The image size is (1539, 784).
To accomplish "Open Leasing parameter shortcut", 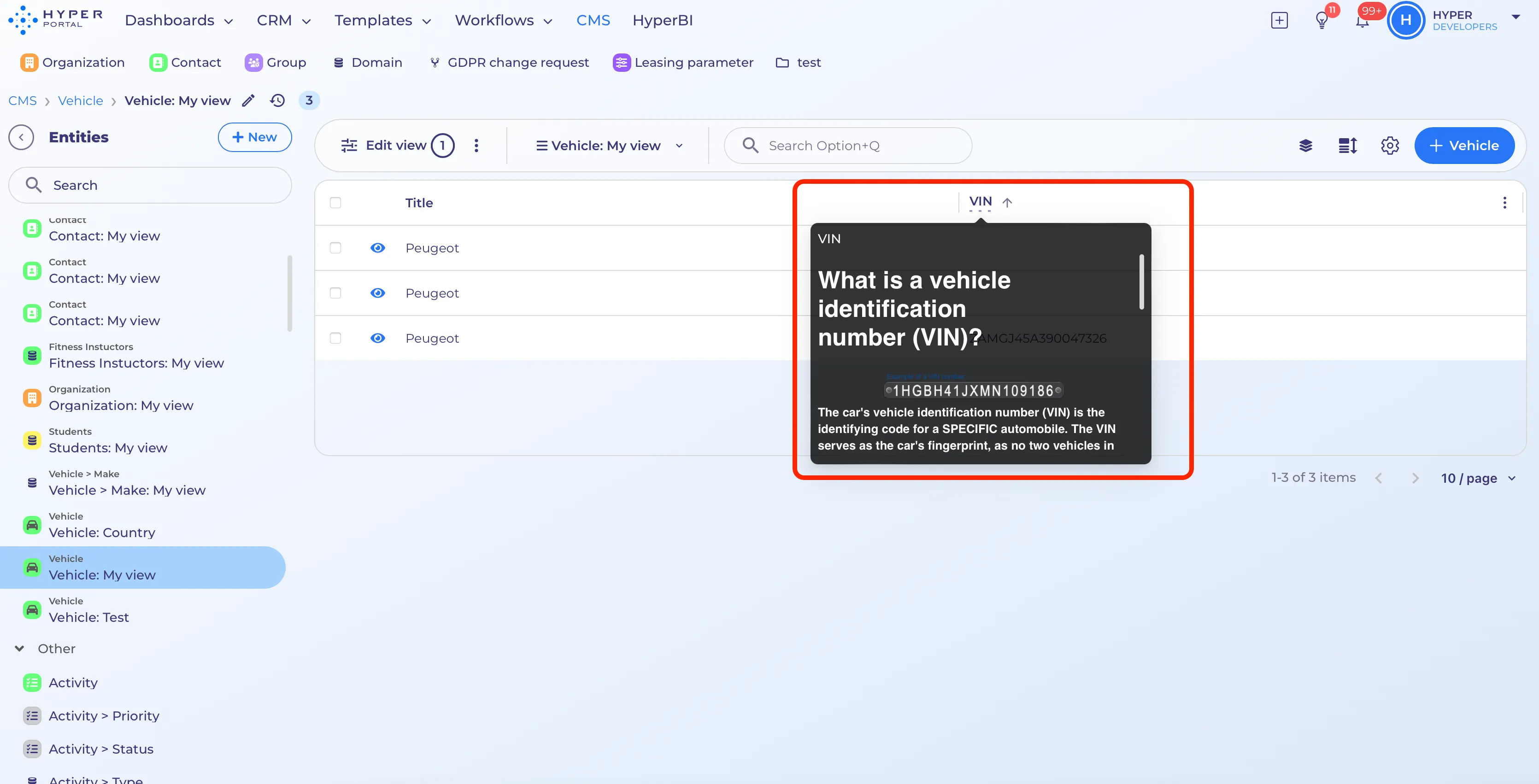I will point(683,63).
